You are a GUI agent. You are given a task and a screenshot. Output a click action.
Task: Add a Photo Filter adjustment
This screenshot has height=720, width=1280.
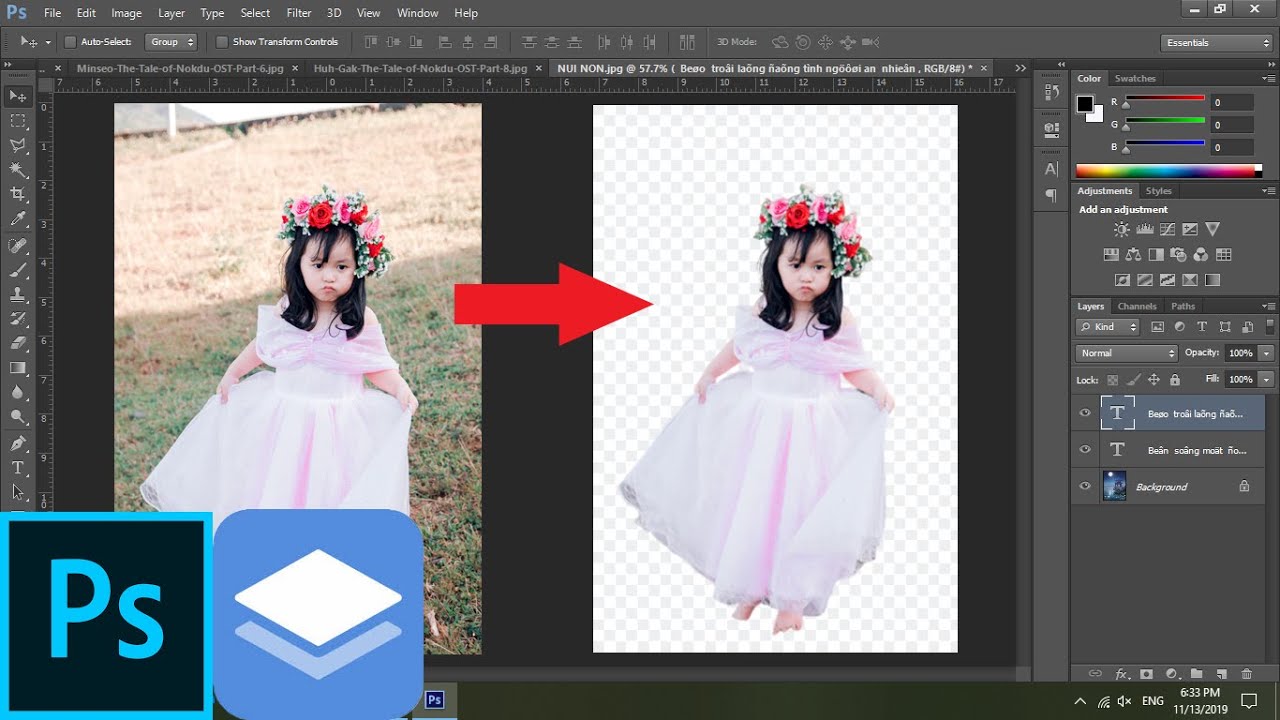pyautogui.click(x=1179, y=255)
